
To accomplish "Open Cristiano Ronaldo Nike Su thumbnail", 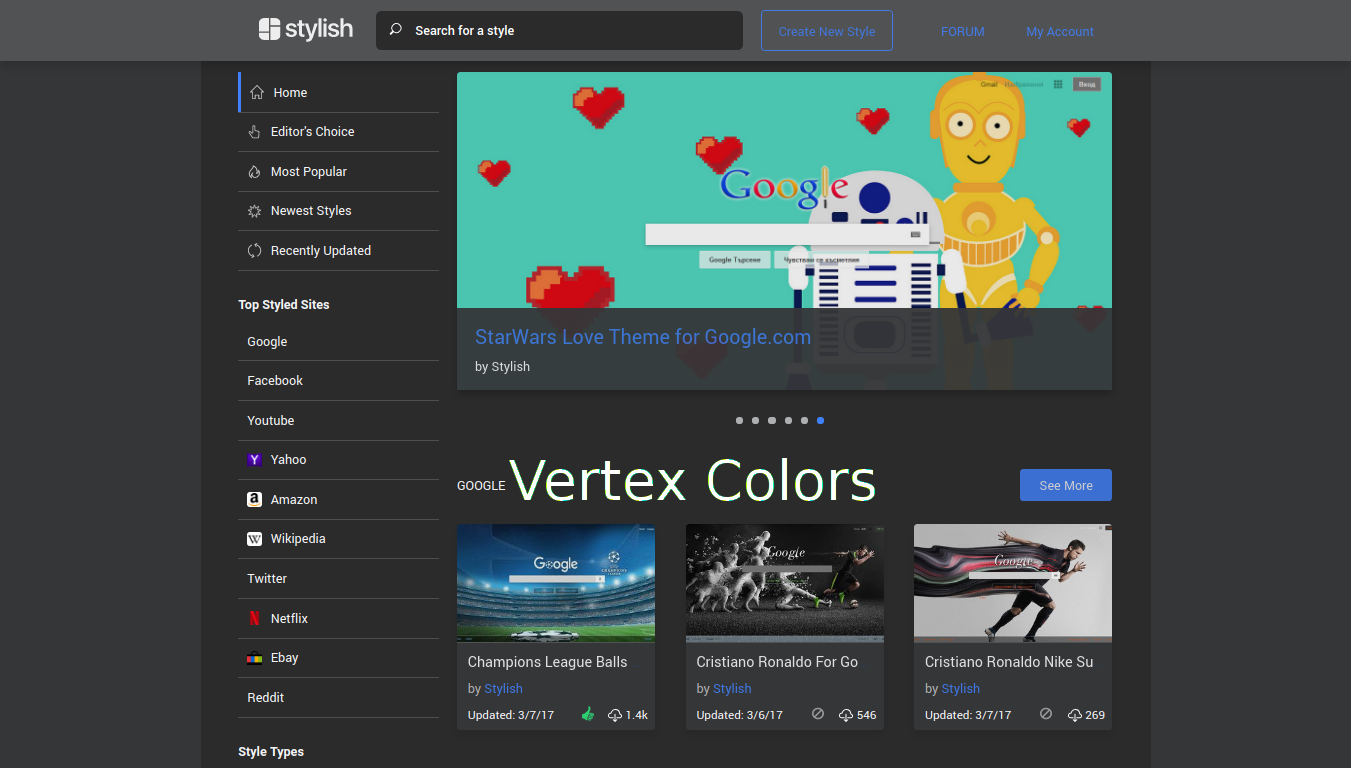I will click(x=1013, y=583).
